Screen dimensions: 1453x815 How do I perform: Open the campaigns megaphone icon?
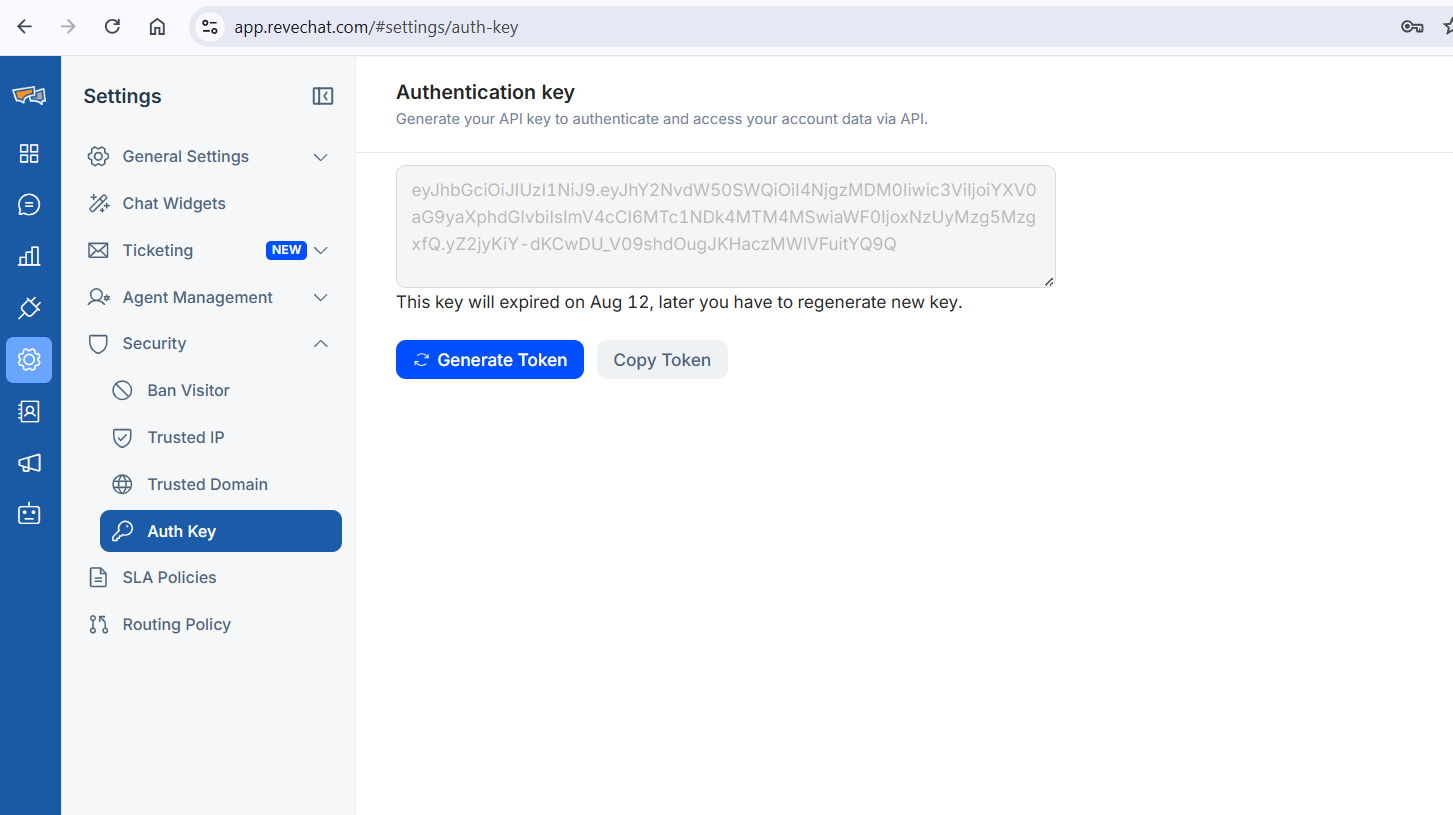pos(29,463)
